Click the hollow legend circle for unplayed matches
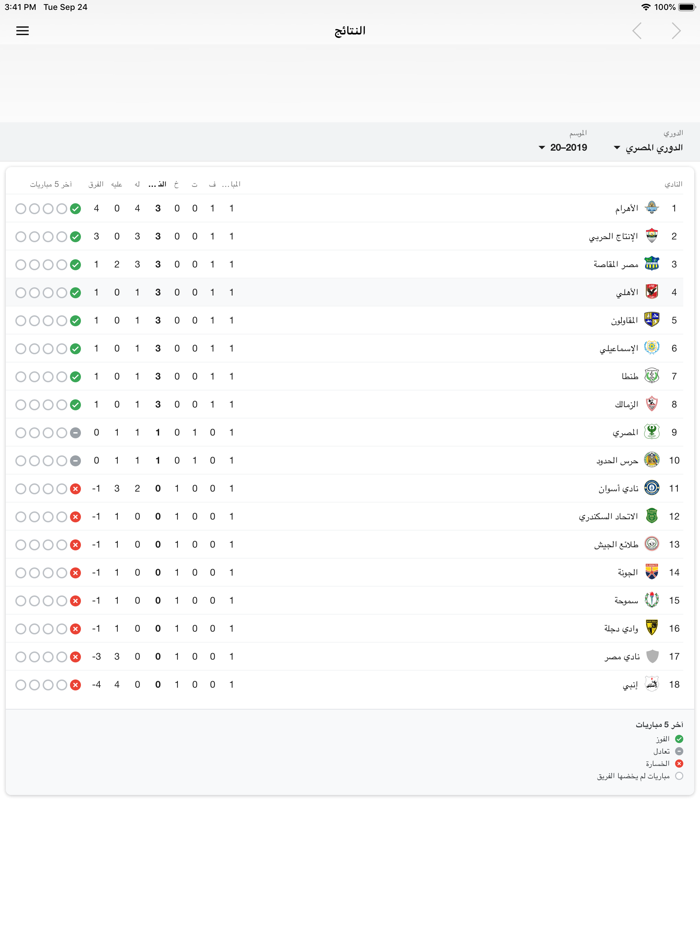This screenshot has width=700, height=934. tap(679, 776)
